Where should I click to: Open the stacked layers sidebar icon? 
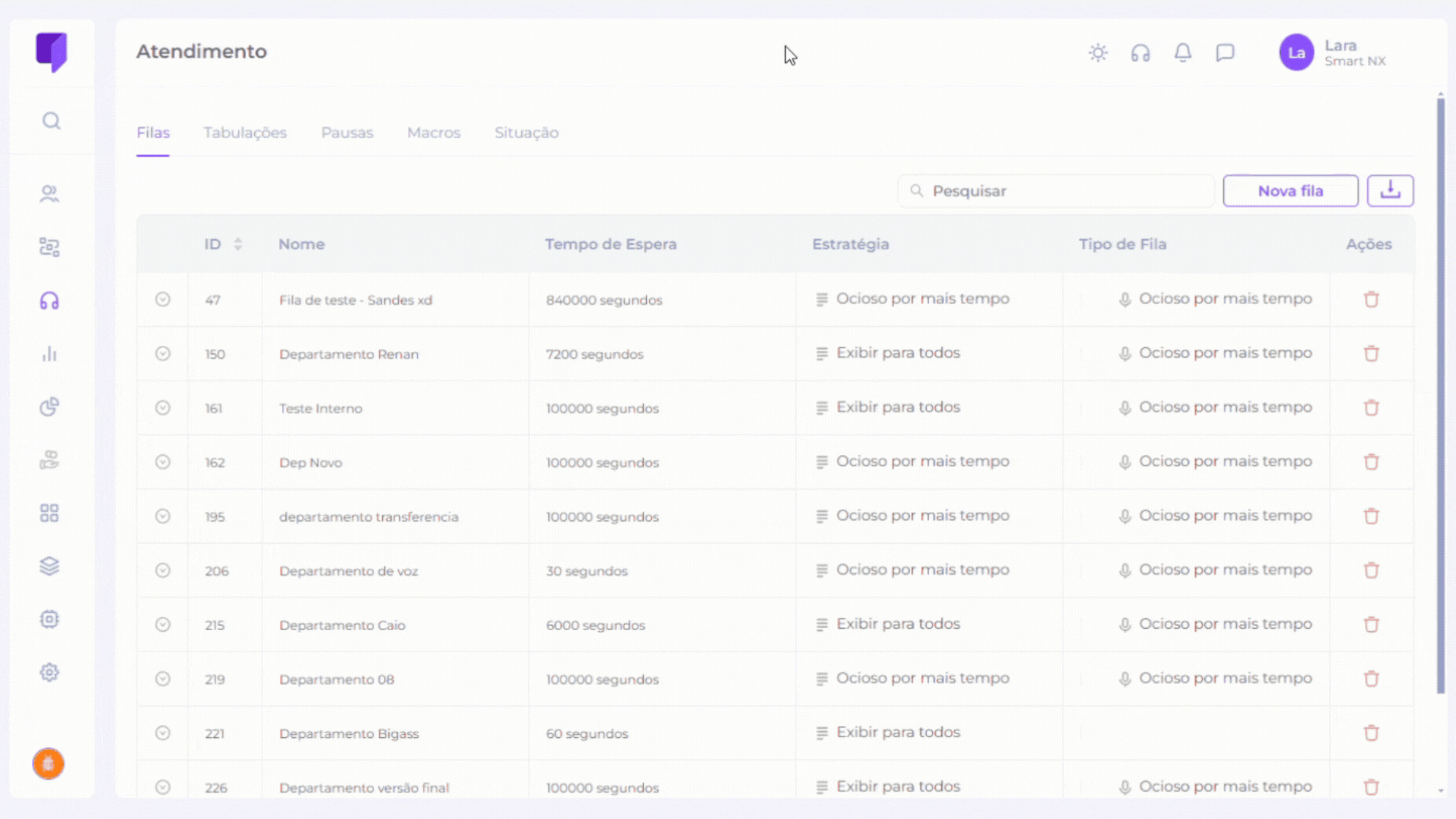[x=49, y=566]
